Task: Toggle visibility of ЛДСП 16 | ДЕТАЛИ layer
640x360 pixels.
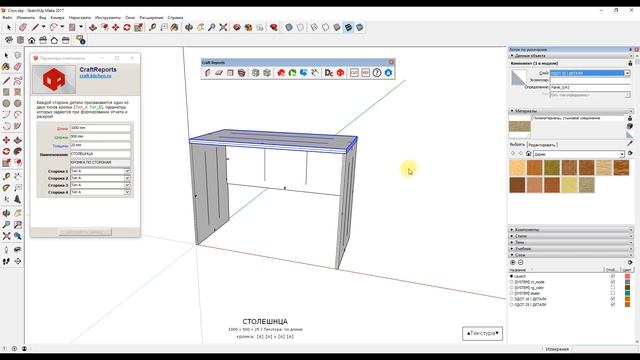Action: coord(613,299)
